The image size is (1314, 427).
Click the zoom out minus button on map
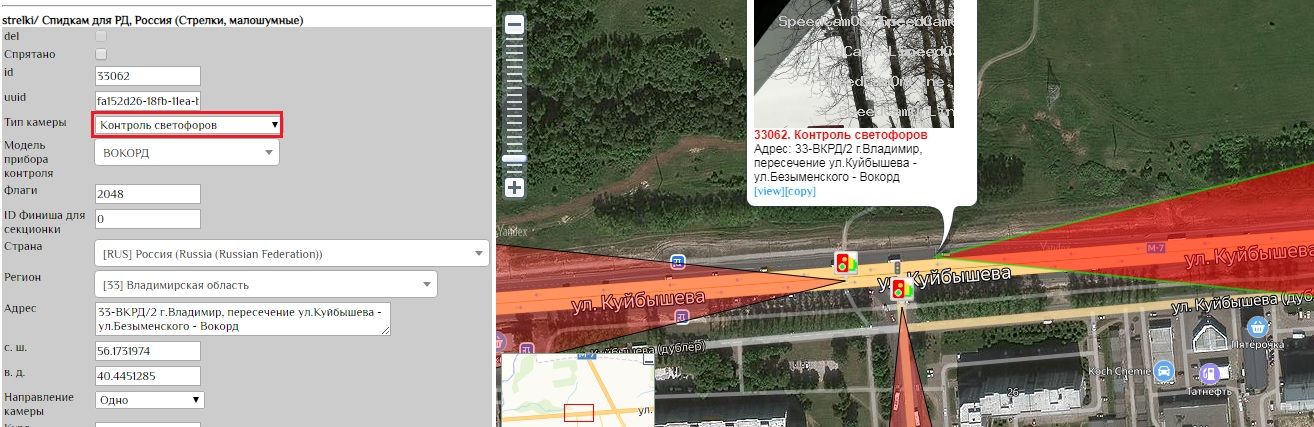pyautogui.click(x=515, y=26)
